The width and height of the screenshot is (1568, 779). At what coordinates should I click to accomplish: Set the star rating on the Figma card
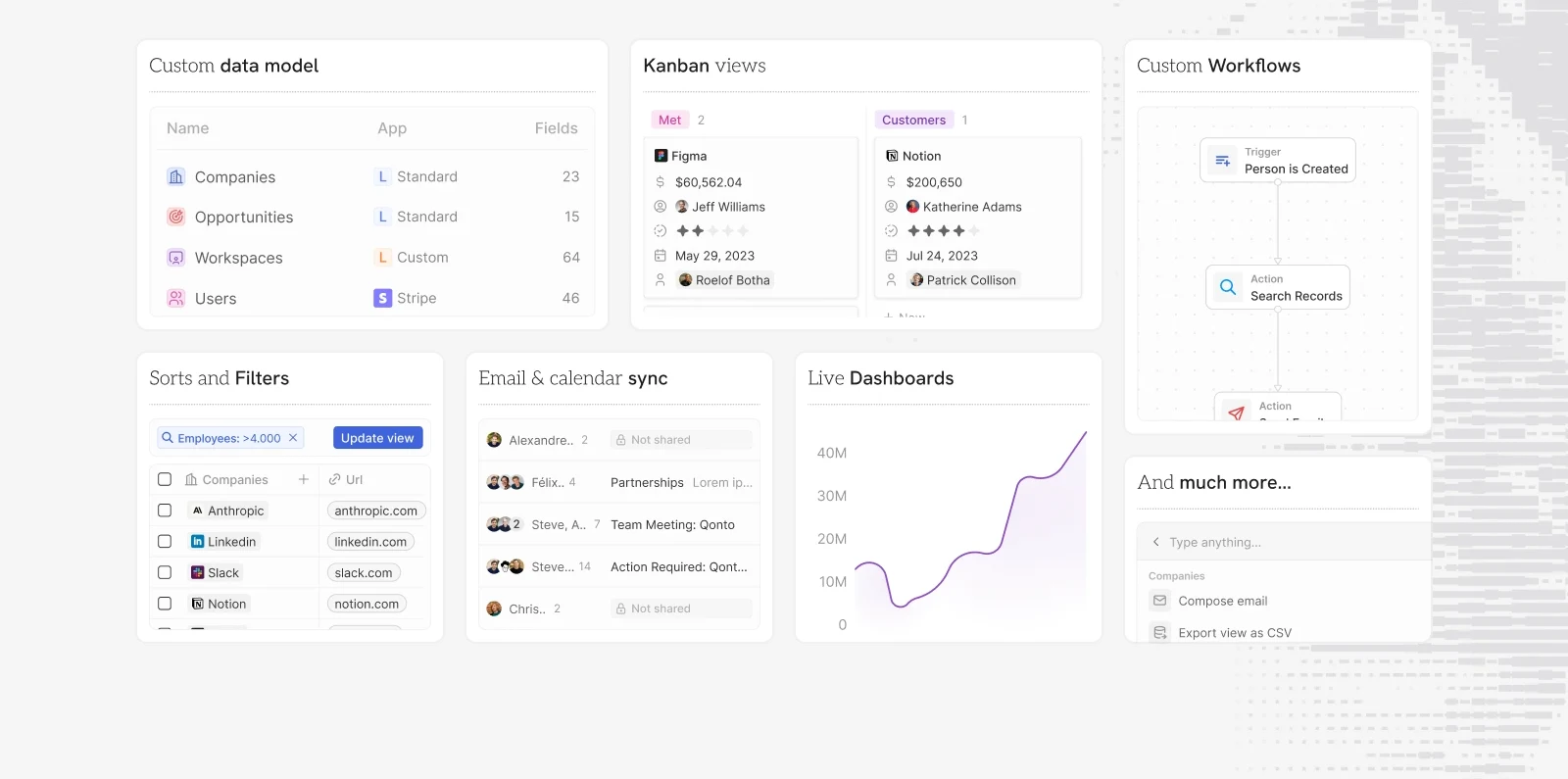coord(712,231)
